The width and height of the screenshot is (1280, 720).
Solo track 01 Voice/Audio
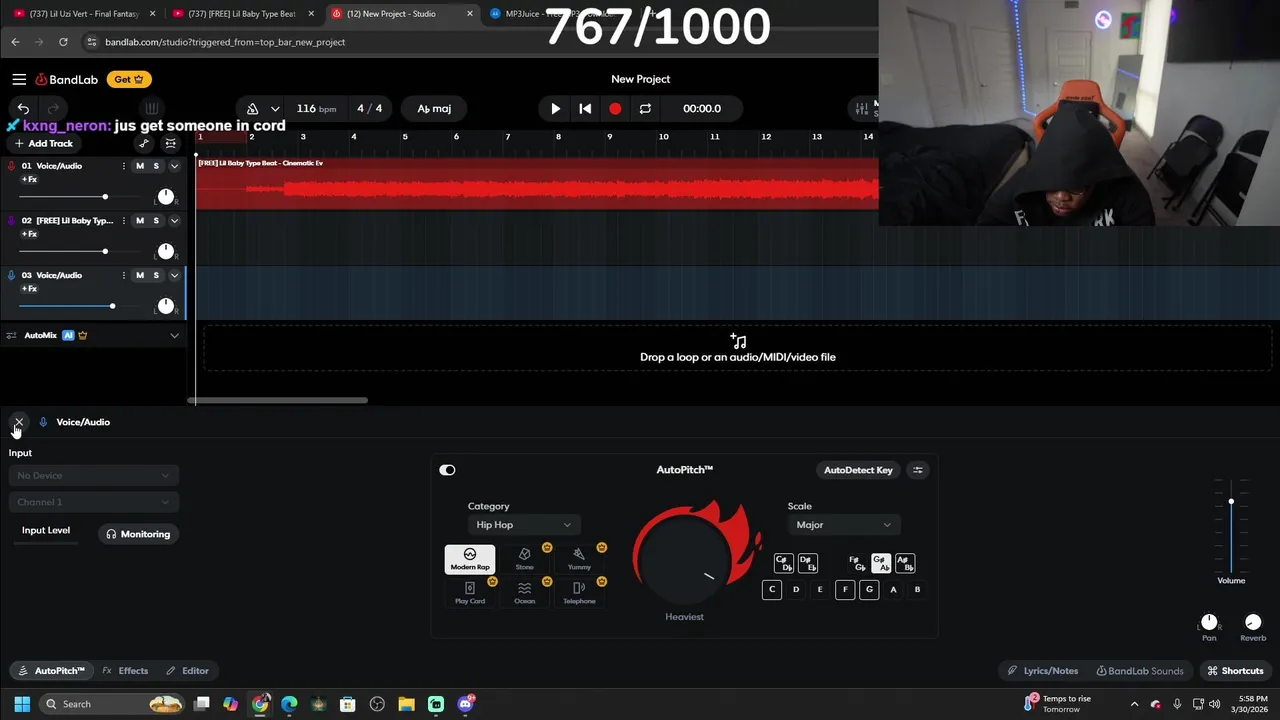click(x=156, y=166)
